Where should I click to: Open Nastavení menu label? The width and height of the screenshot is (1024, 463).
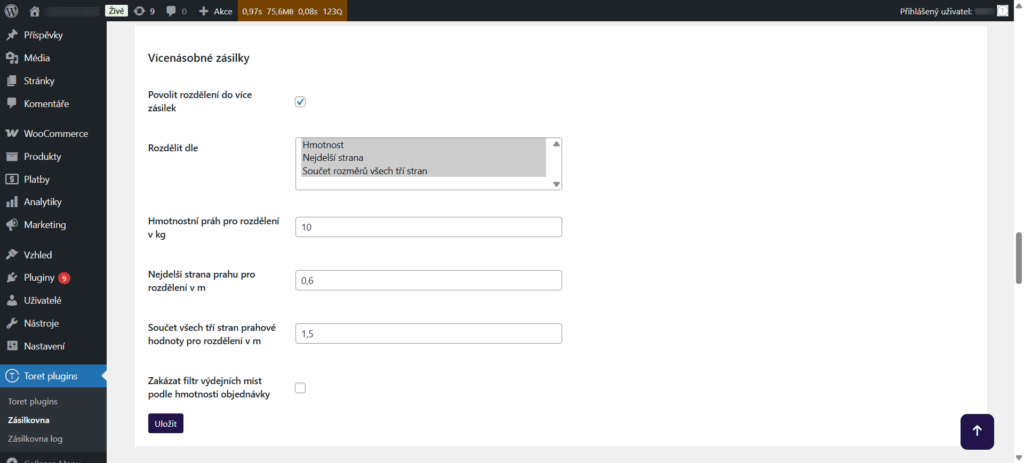tap(44, 347)
